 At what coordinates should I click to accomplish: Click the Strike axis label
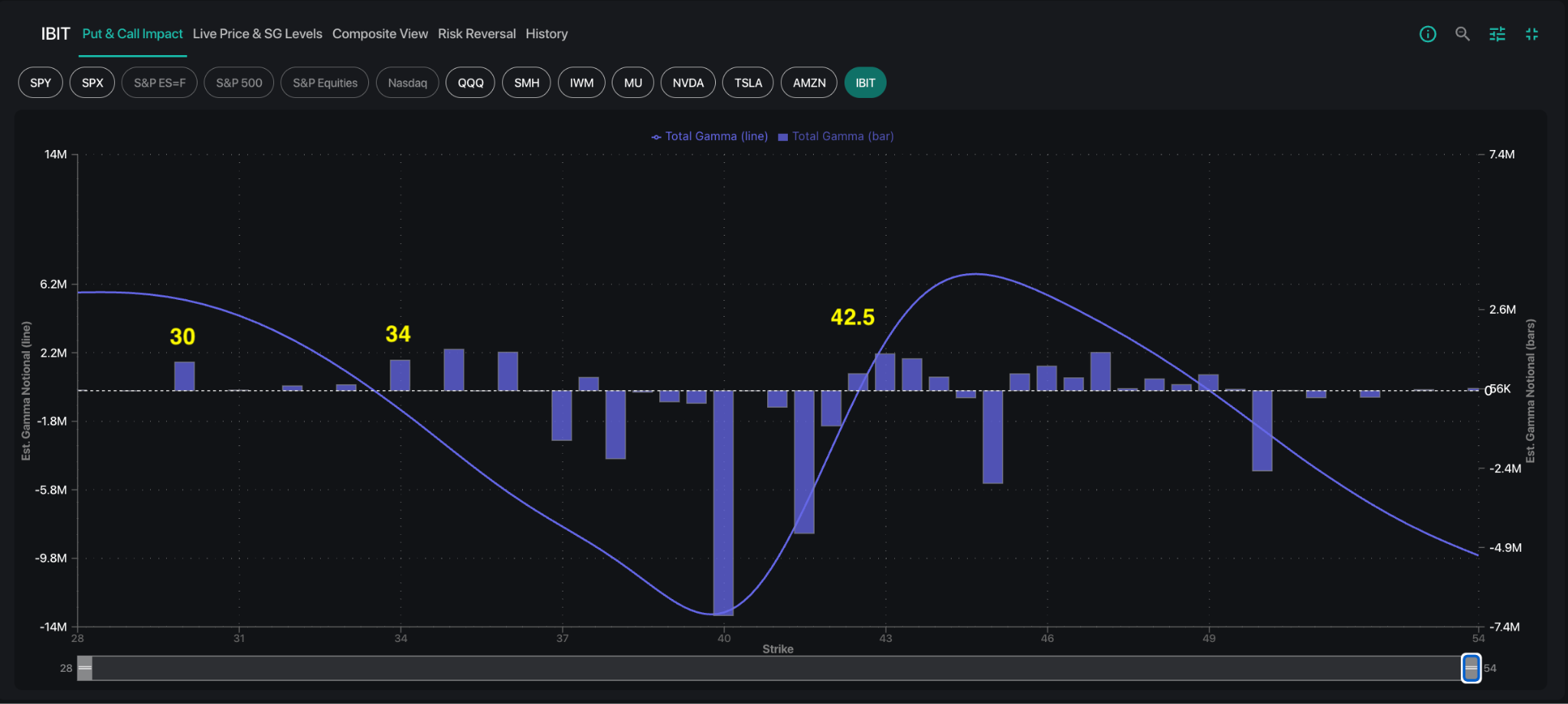coord(778,649)
